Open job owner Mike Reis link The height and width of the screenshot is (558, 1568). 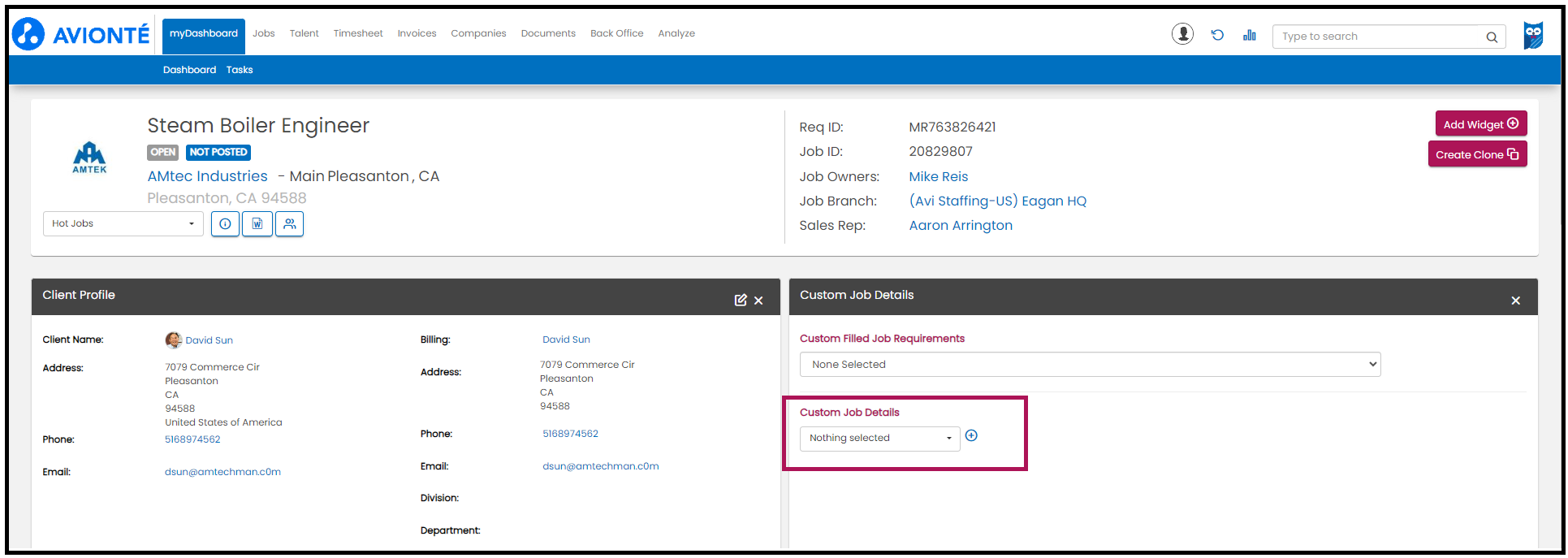point(939,177)
